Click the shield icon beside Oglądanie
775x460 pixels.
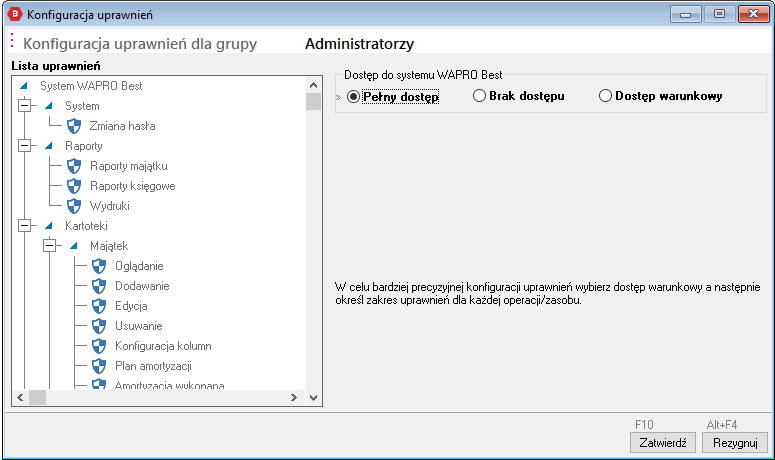click(99, 266)
